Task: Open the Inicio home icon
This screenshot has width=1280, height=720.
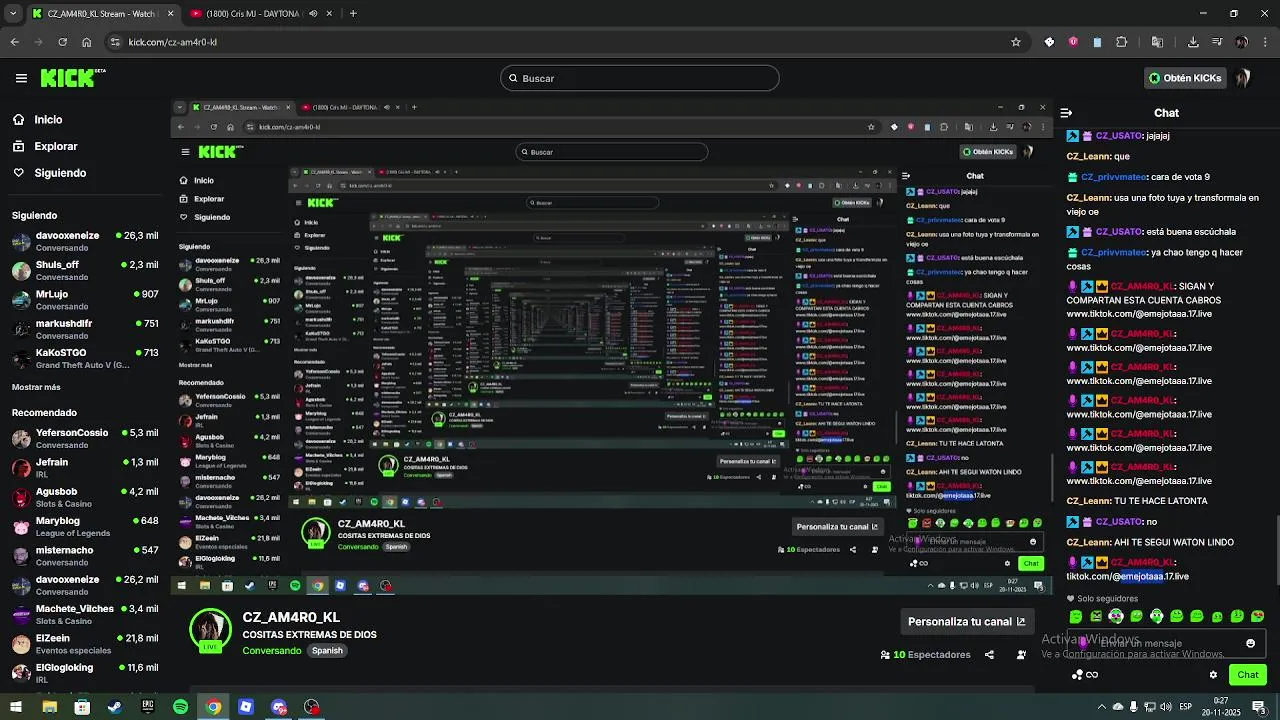Action: pos(18,119)
